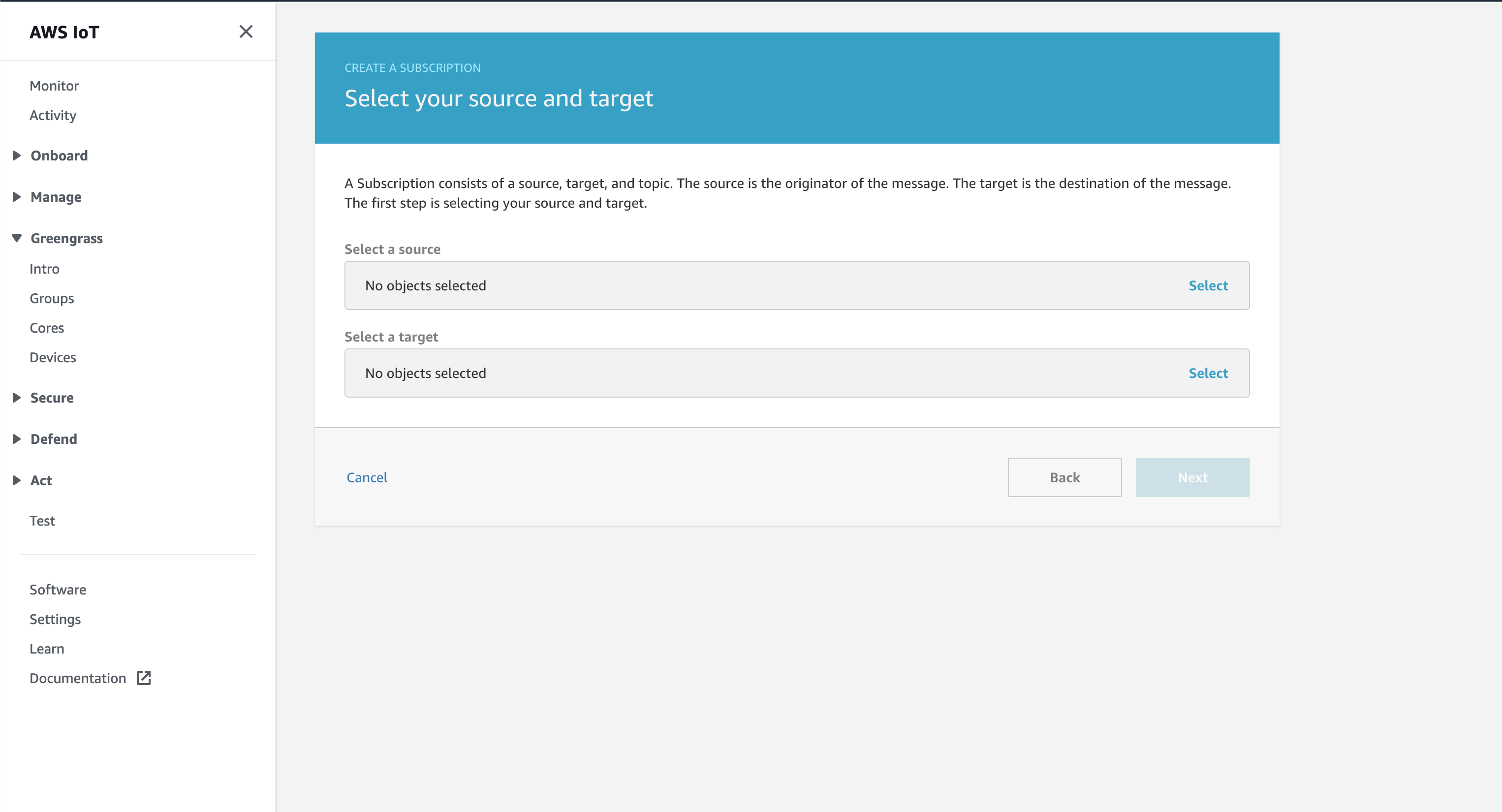Image resolution: width=1502 pixels, height=812 pixels.
Task: Click the AWS IoT sidebar title
Action: click(x=64, y=32)
